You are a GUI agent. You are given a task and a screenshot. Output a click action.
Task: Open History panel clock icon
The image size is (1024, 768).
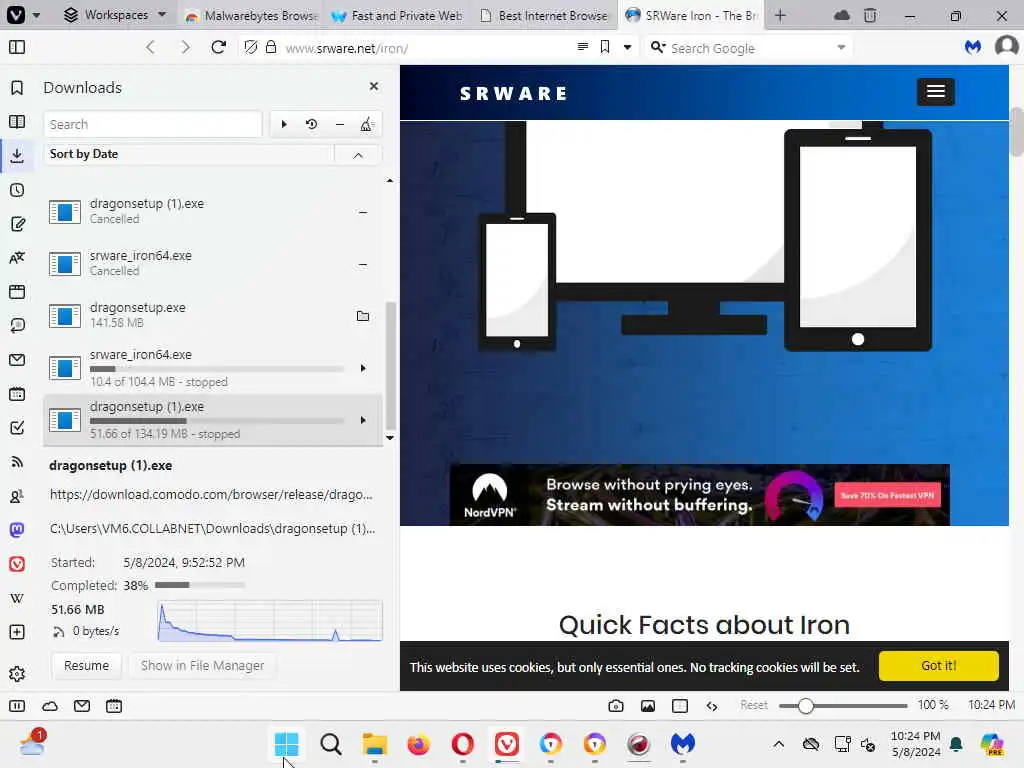click(x=18, y=190)
